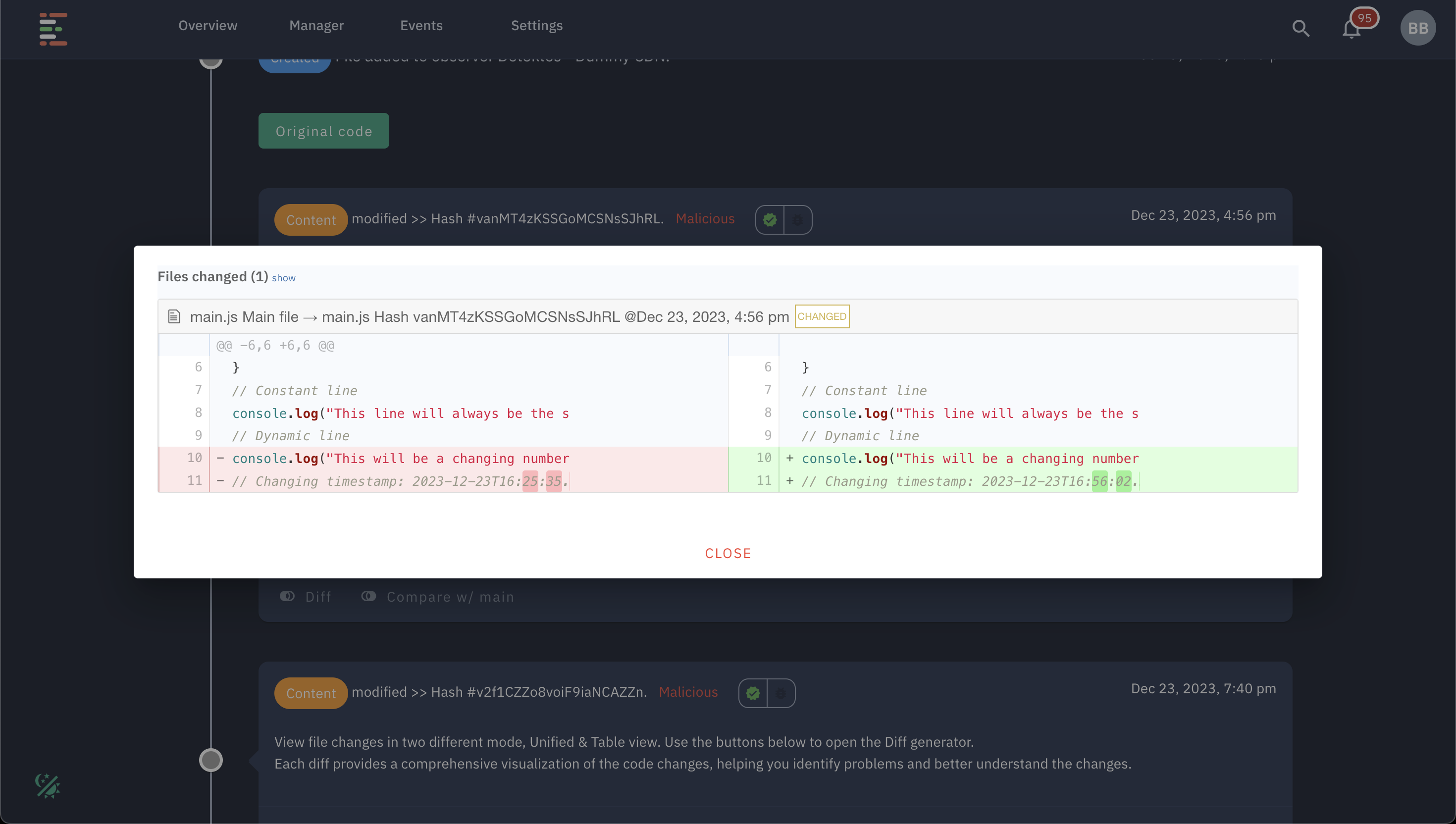Click Malicious label on hash vanMT4zKSSGoMCSNsSJhRL
This screenshot has height=824, width=1456.
click(705, 218)
